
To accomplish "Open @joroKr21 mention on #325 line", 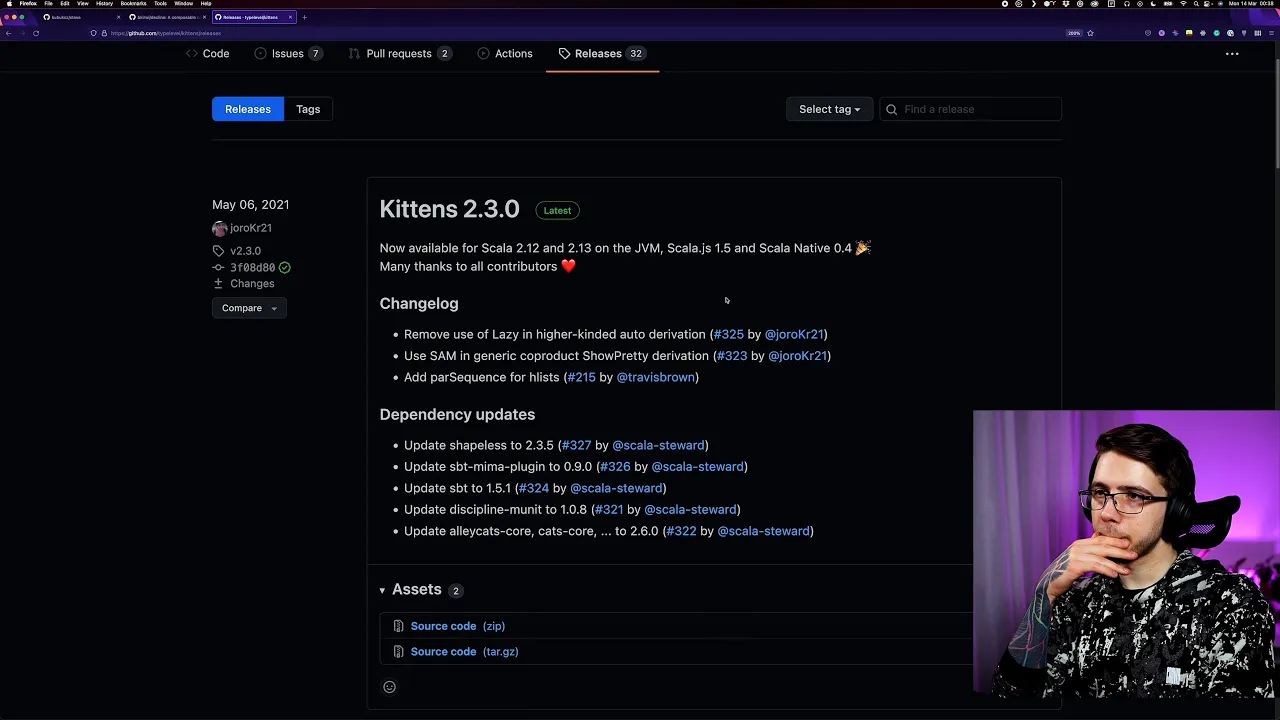I will click(794, 334).
